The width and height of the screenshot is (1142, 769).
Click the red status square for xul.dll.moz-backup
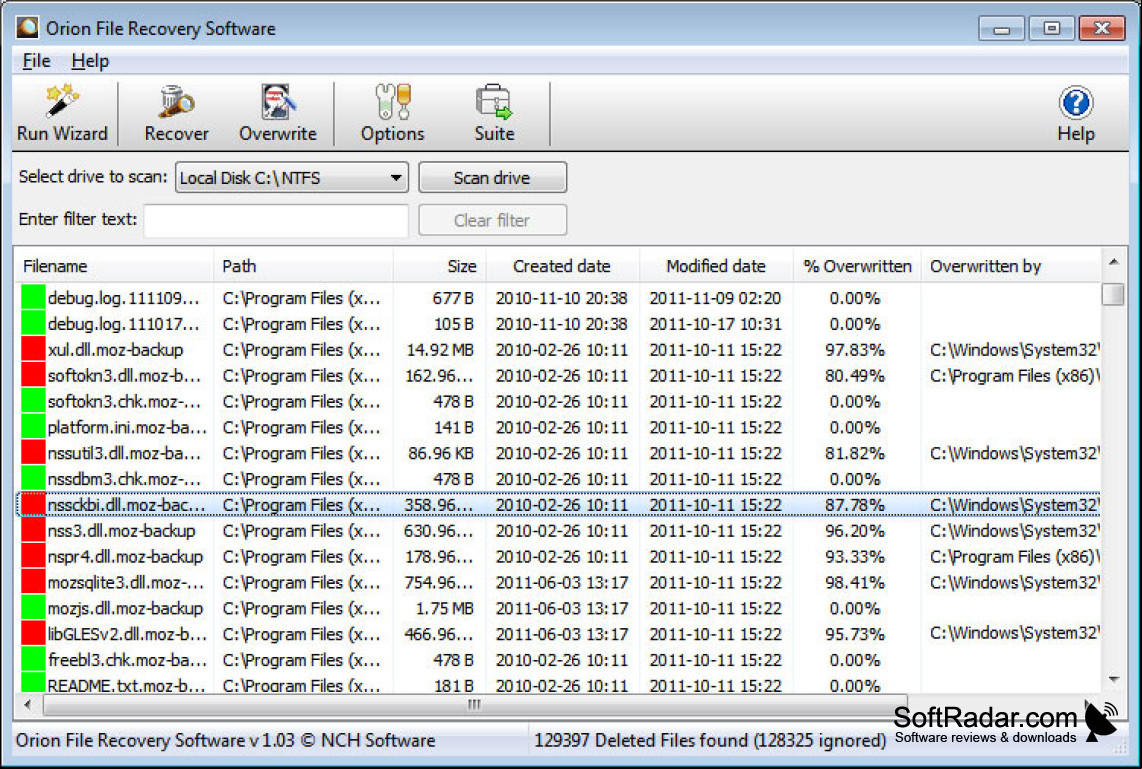(x=33, y=350)
